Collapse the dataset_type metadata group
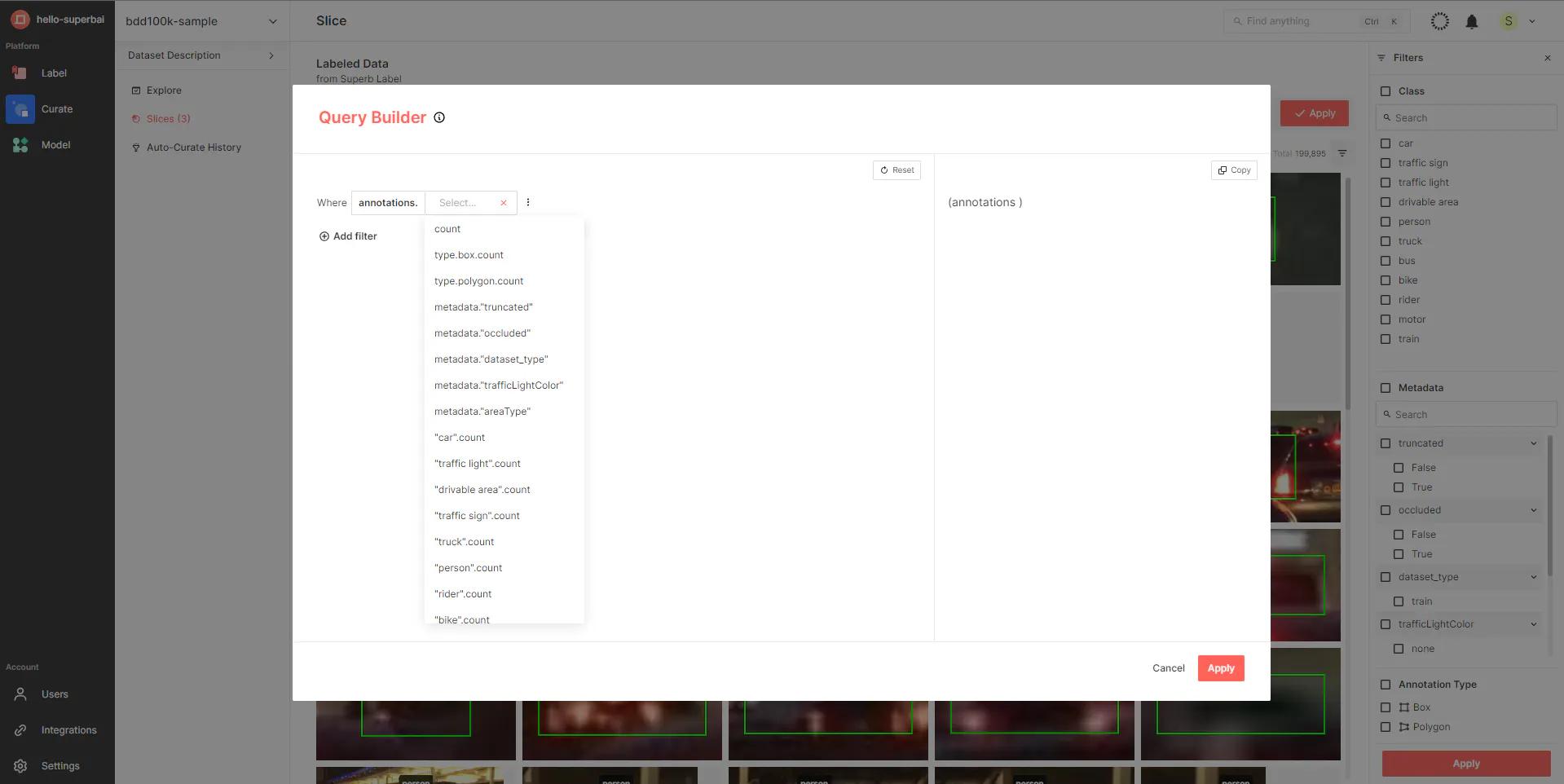Screen dimensions: 1564x784 [1533, 577]
